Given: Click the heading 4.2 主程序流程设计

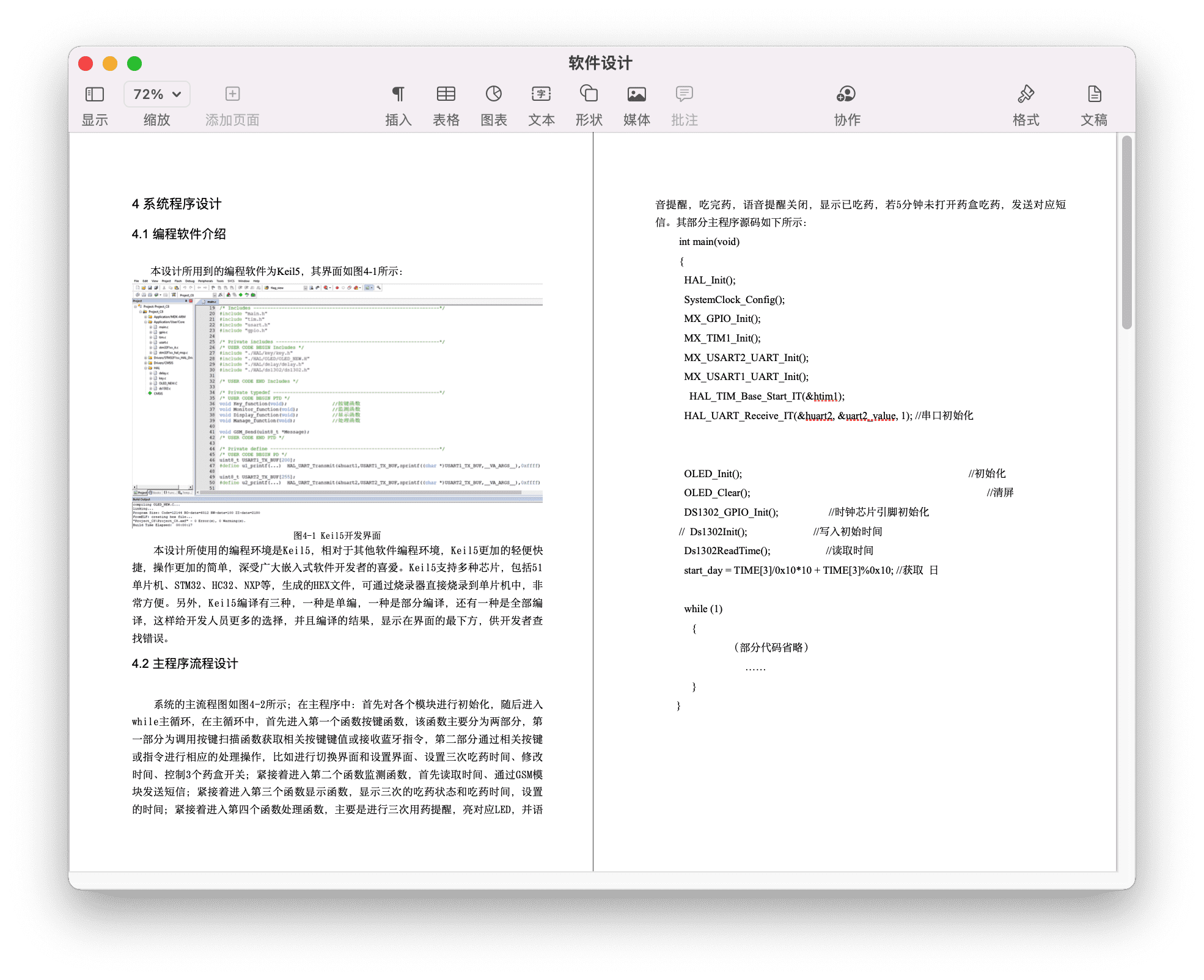Looking at the screenshot, I should 185,664.
